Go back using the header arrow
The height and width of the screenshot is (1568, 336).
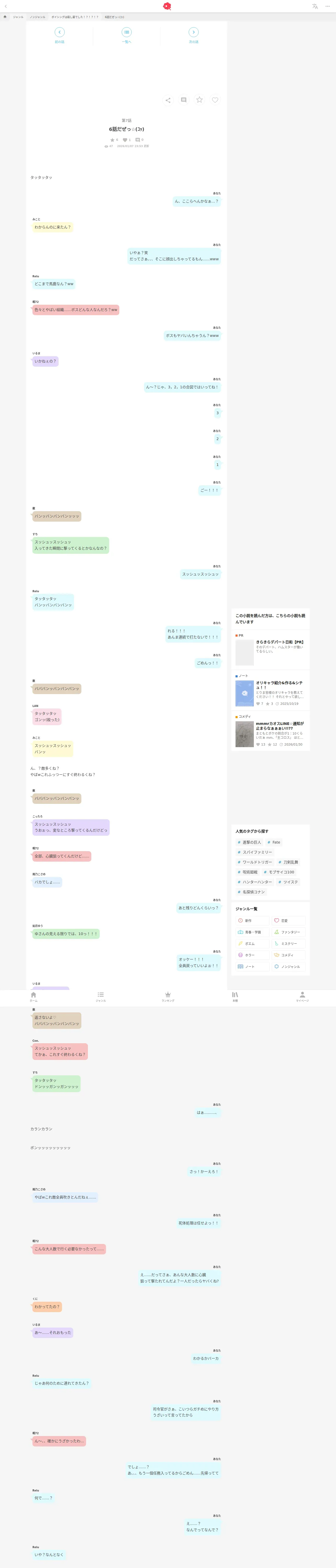tap(5, 6)
